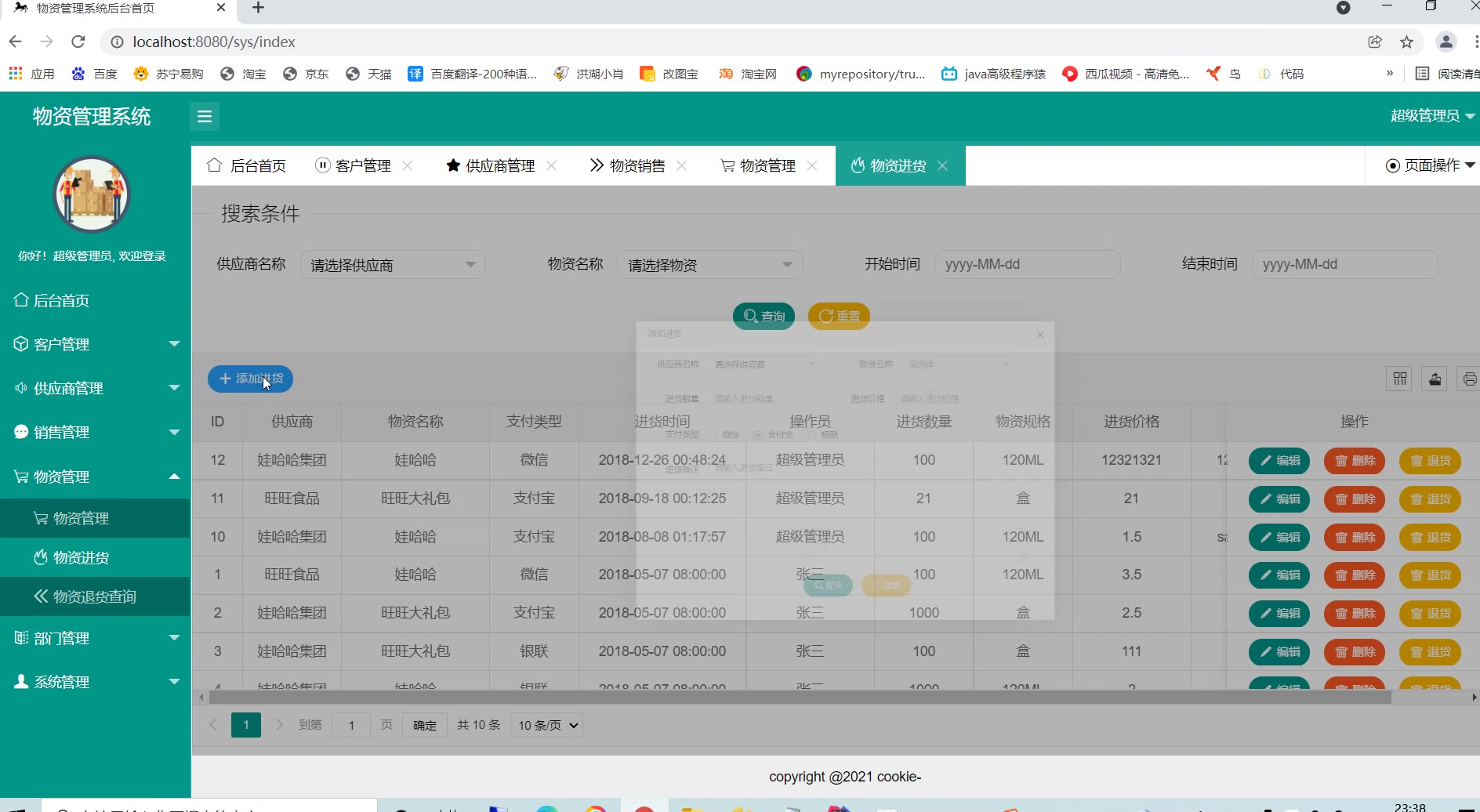Screen dimensions: 1480x812
Task: Bookmark this page with the star icon
Action: pos(1406,42)
